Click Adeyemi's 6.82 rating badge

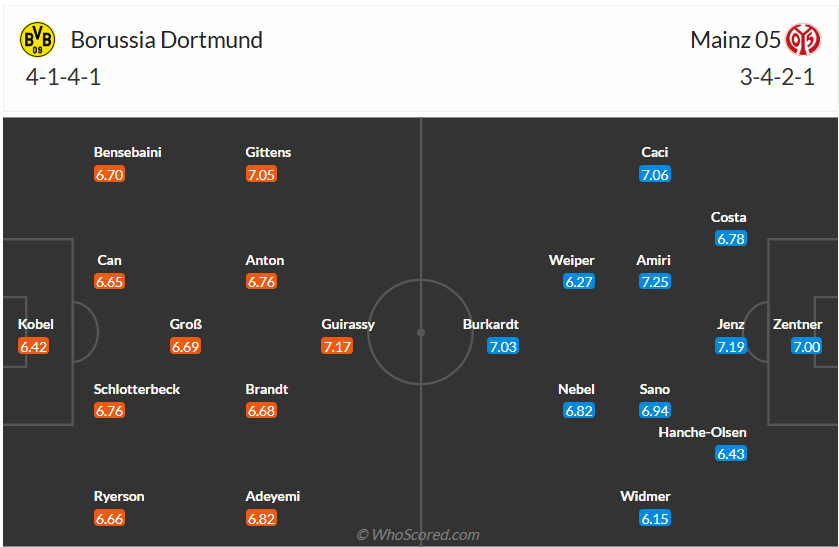(x=261, y=518)
